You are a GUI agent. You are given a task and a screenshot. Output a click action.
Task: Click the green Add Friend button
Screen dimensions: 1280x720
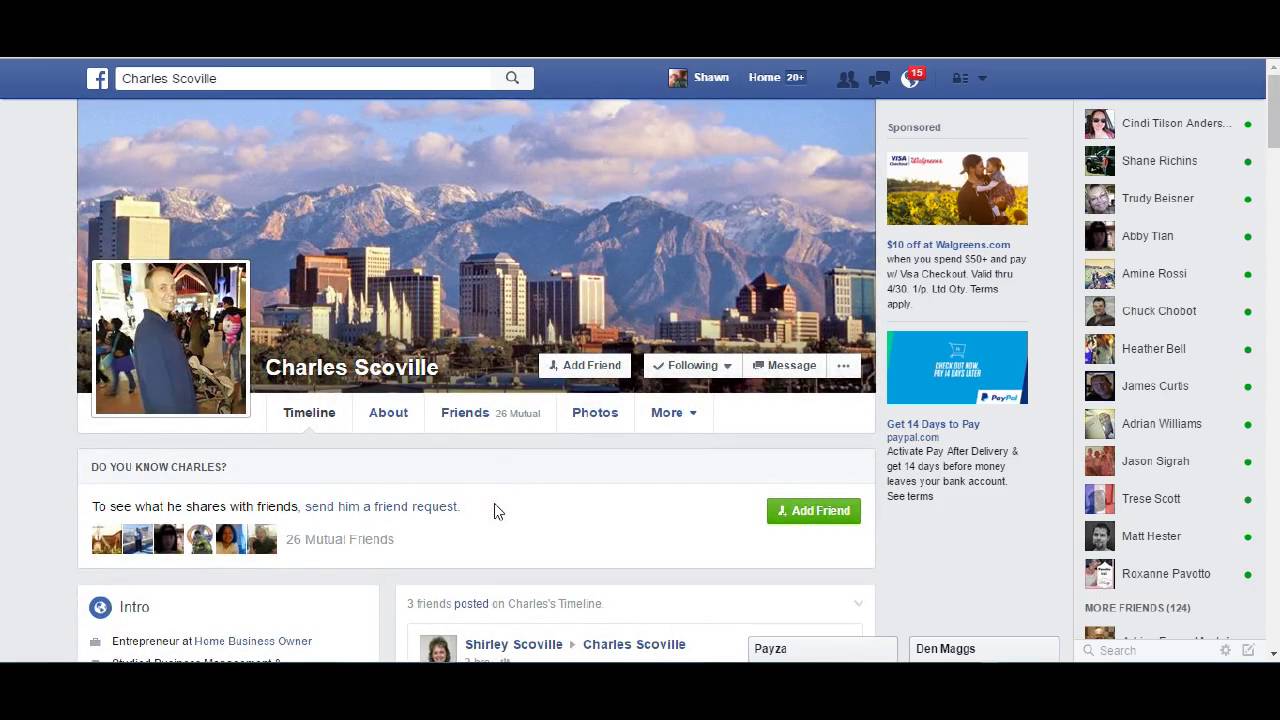[x=814, y=511]
